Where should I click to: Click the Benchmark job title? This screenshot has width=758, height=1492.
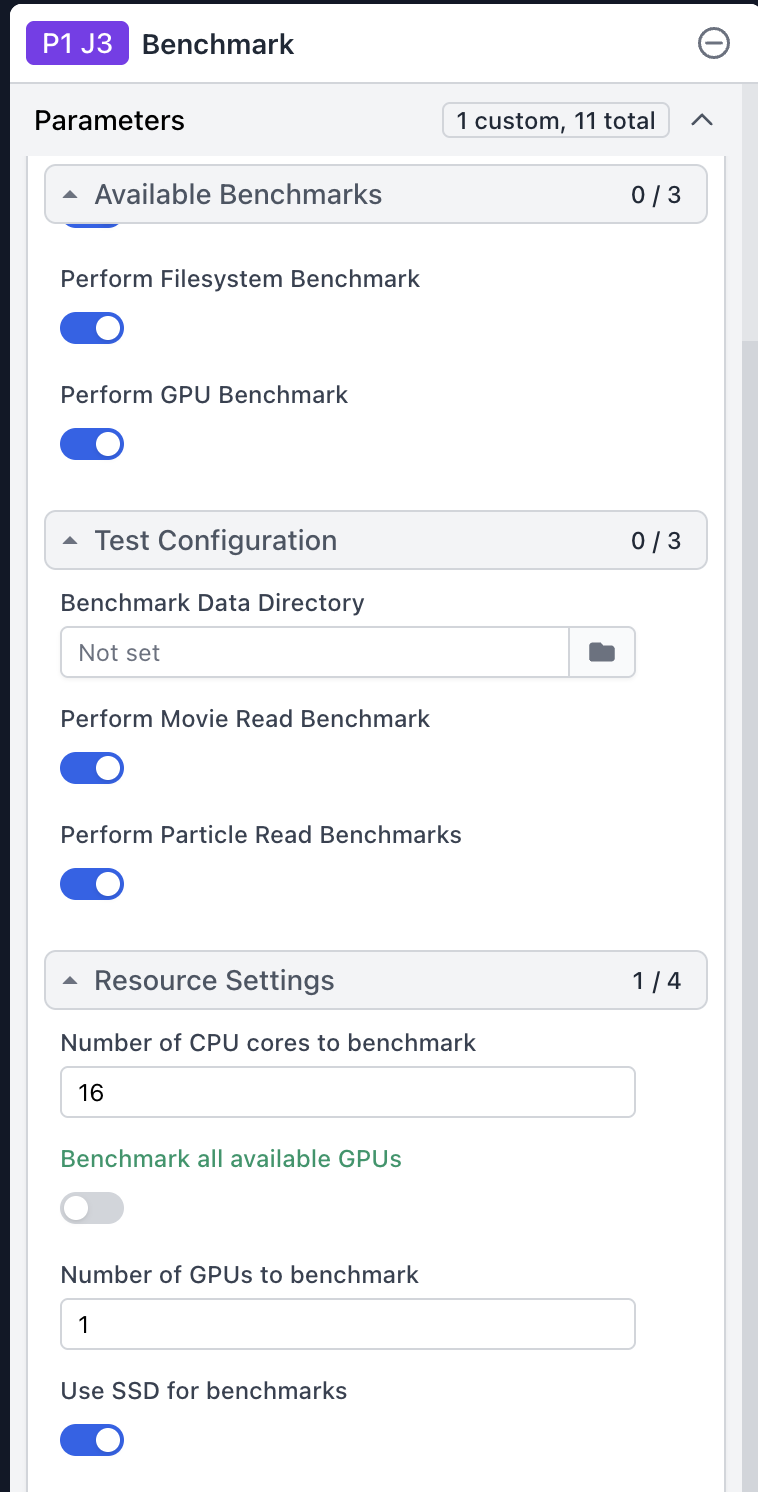218,44
